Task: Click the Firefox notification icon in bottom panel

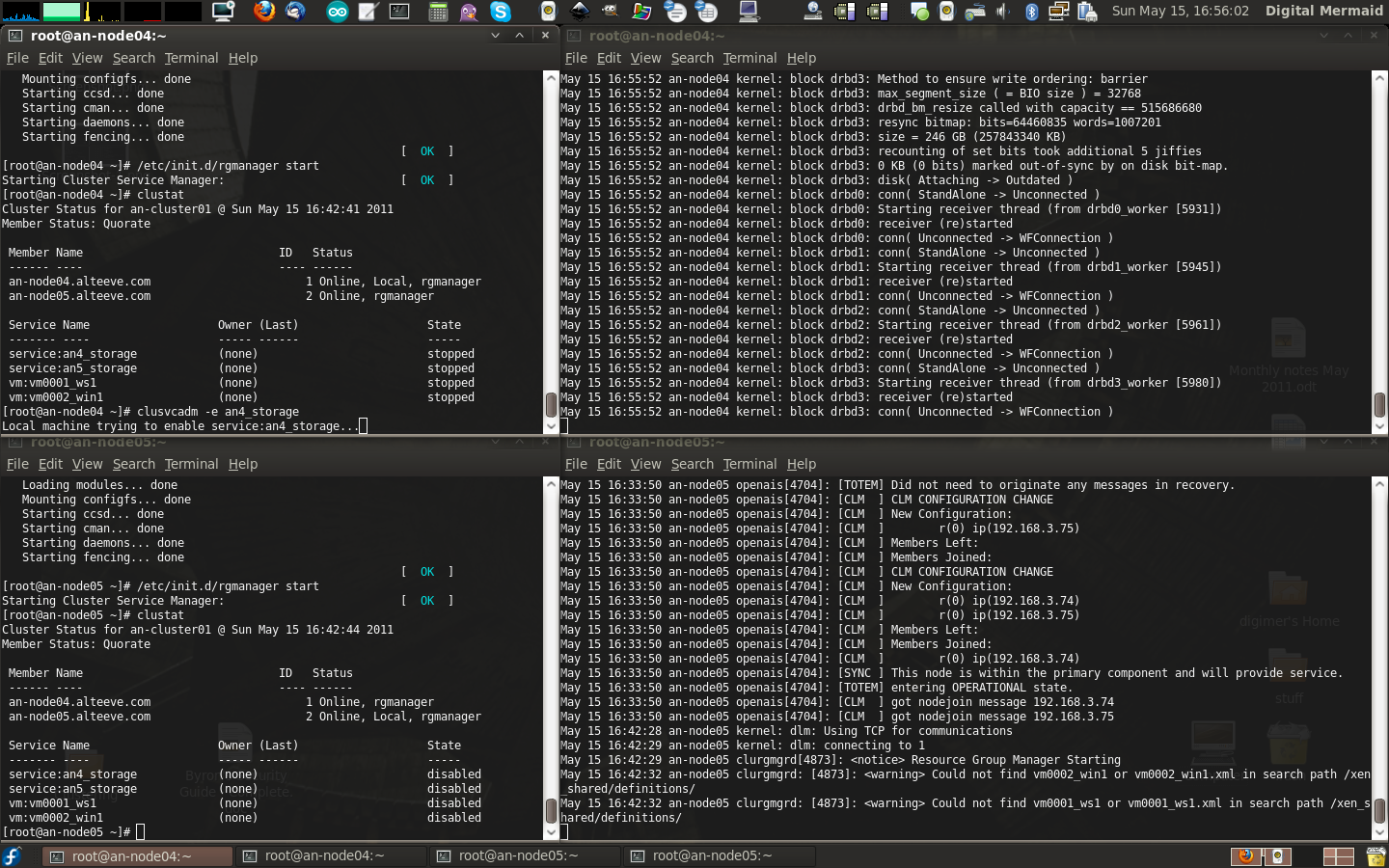Action: point(1245,856)
